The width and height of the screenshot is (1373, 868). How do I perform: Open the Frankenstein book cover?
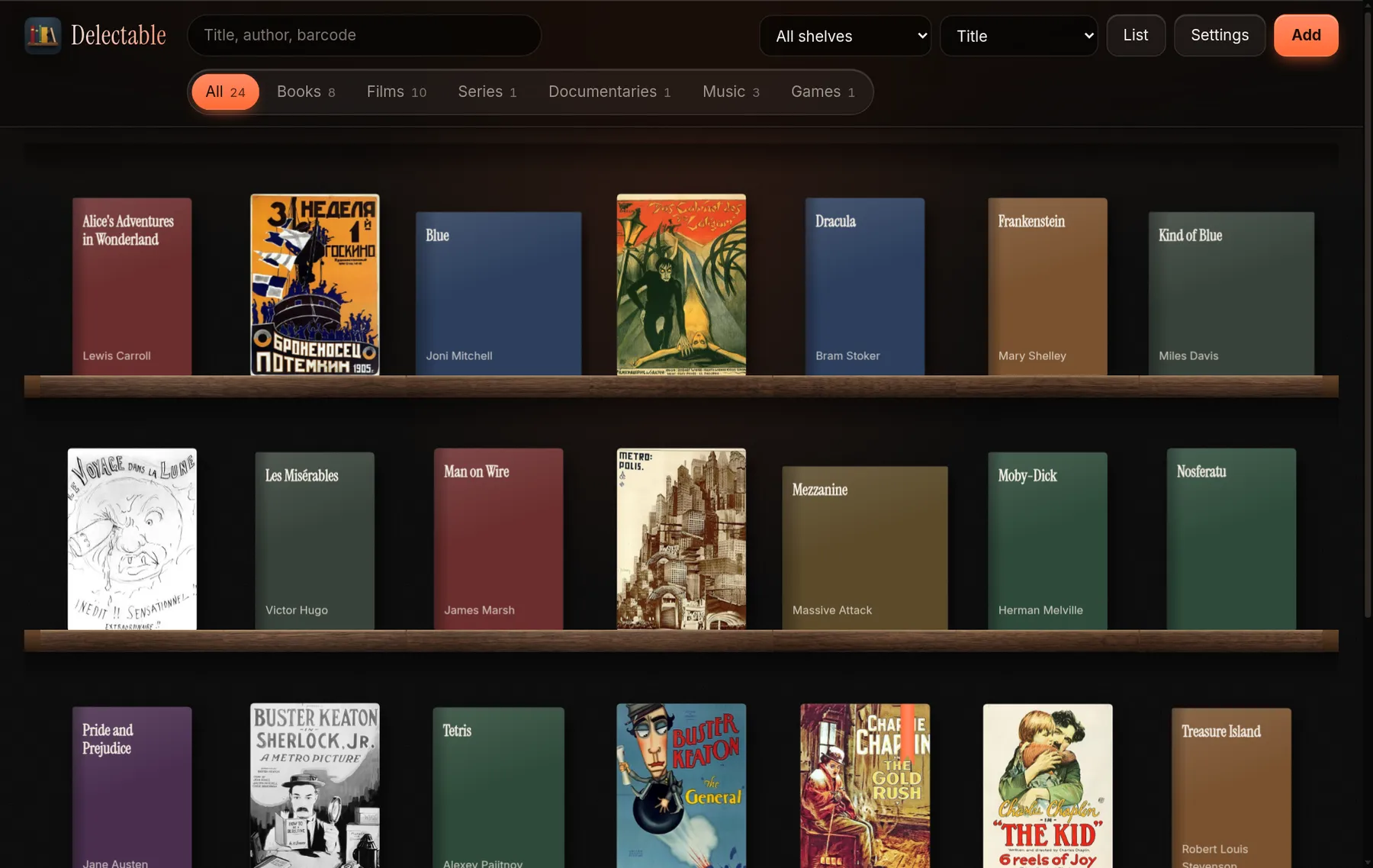[1047, 287]
